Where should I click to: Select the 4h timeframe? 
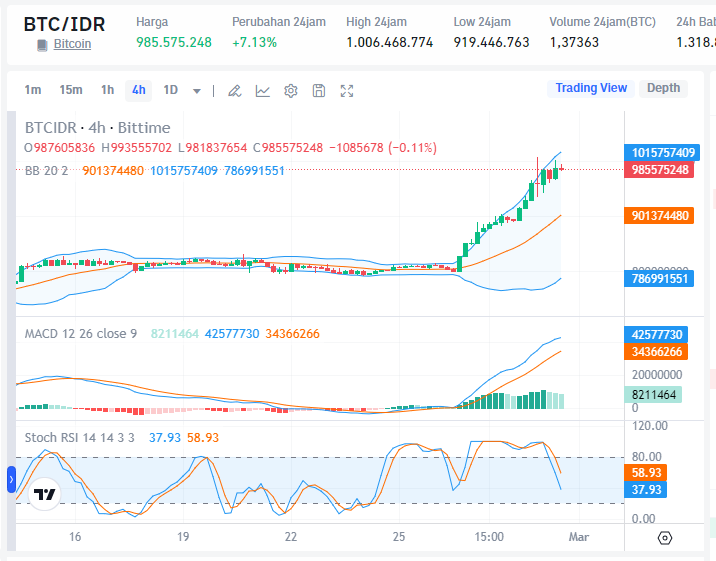(x=138, y=90)
